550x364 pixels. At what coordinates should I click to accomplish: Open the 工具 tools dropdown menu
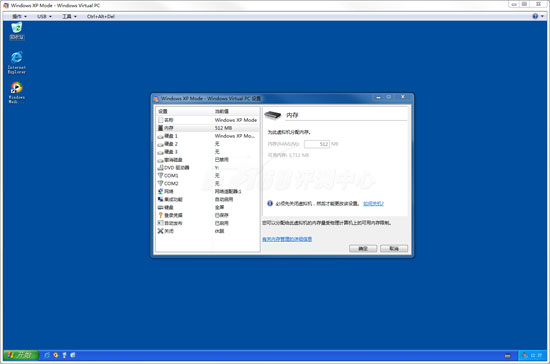pos(69,16)
